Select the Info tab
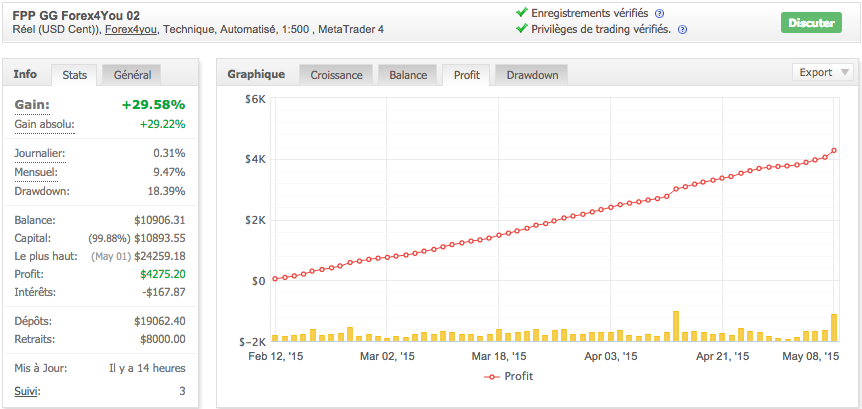Viewport: 862px width, 409px height. point(26,74)
